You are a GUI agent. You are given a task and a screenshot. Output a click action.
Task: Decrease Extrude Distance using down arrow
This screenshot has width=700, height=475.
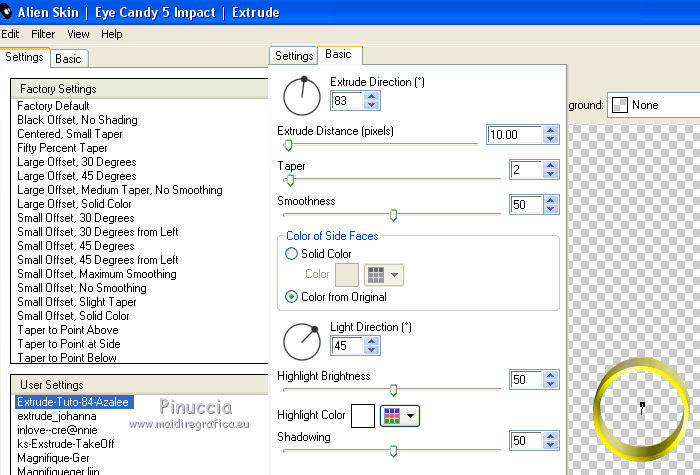click(550, 139)
